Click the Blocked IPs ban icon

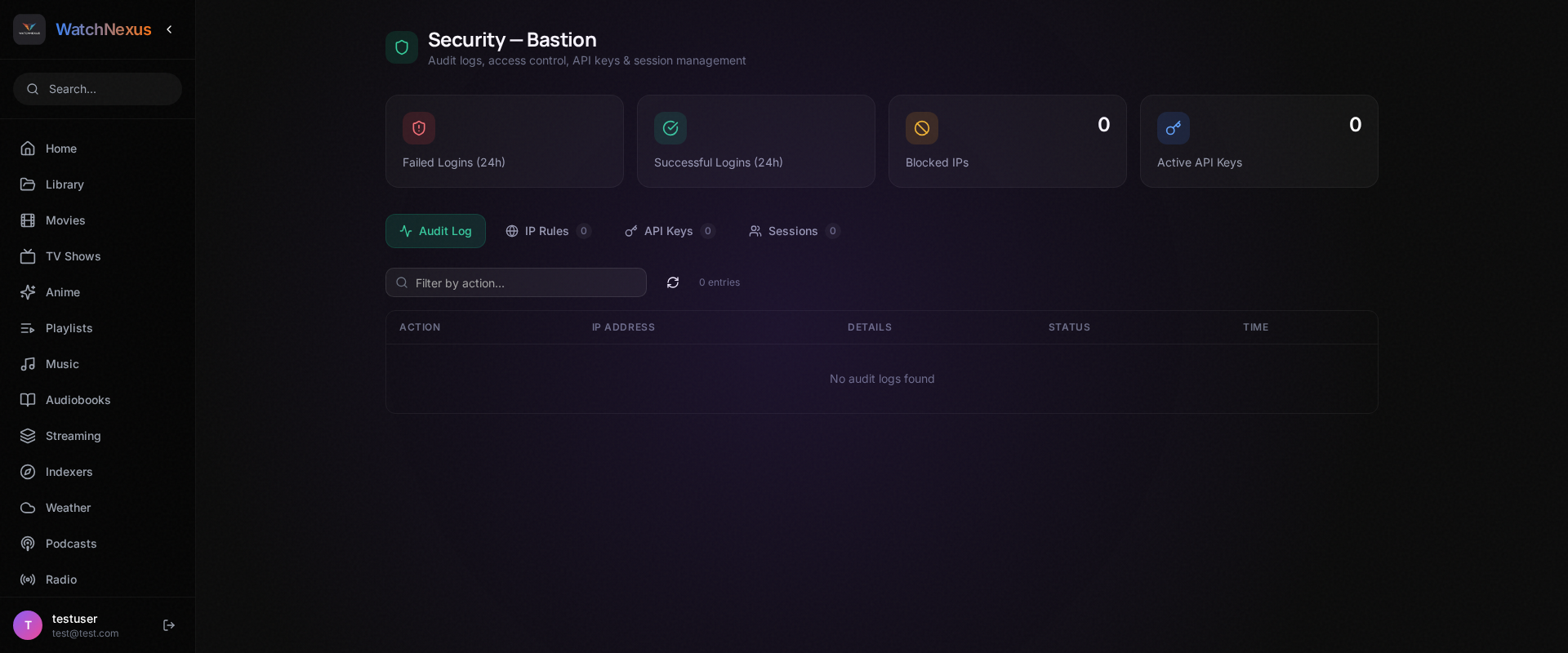(922, 128)
